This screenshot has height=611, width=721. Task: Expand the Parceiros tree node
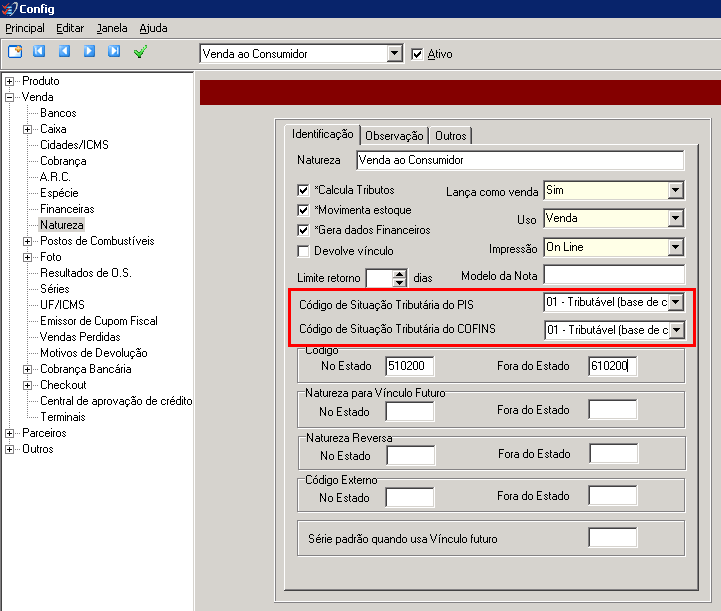9,433
